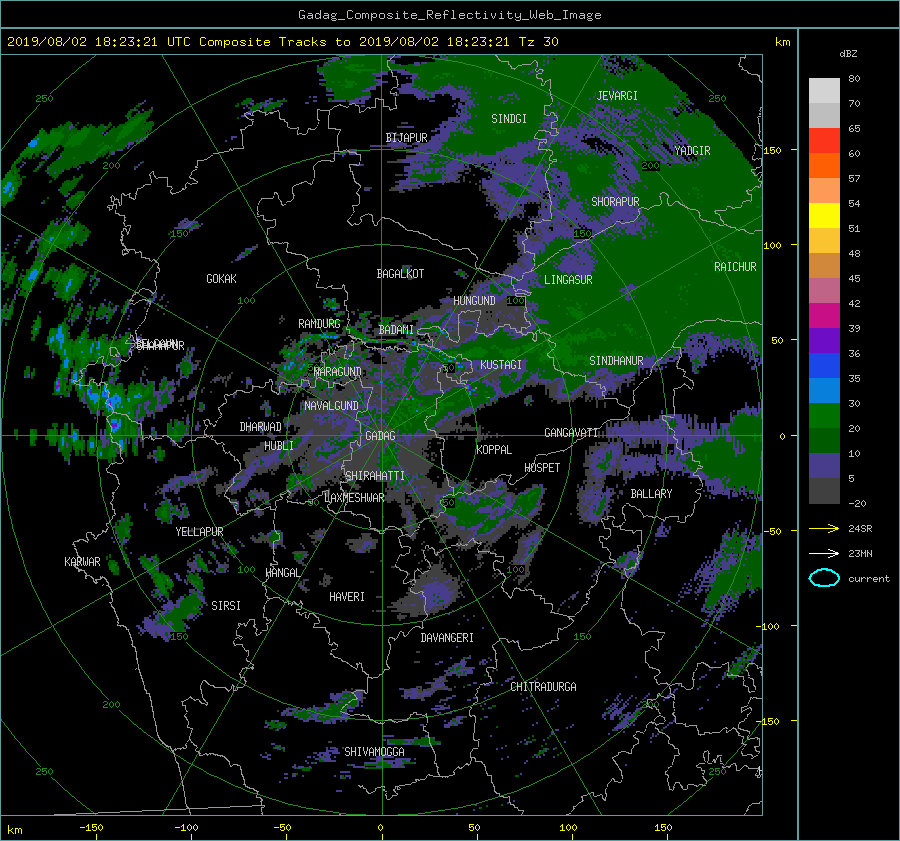The width and height of the screenshot is (900, 841).
Task: Click the SINDGI city label
Action: (x=509, y=119)
